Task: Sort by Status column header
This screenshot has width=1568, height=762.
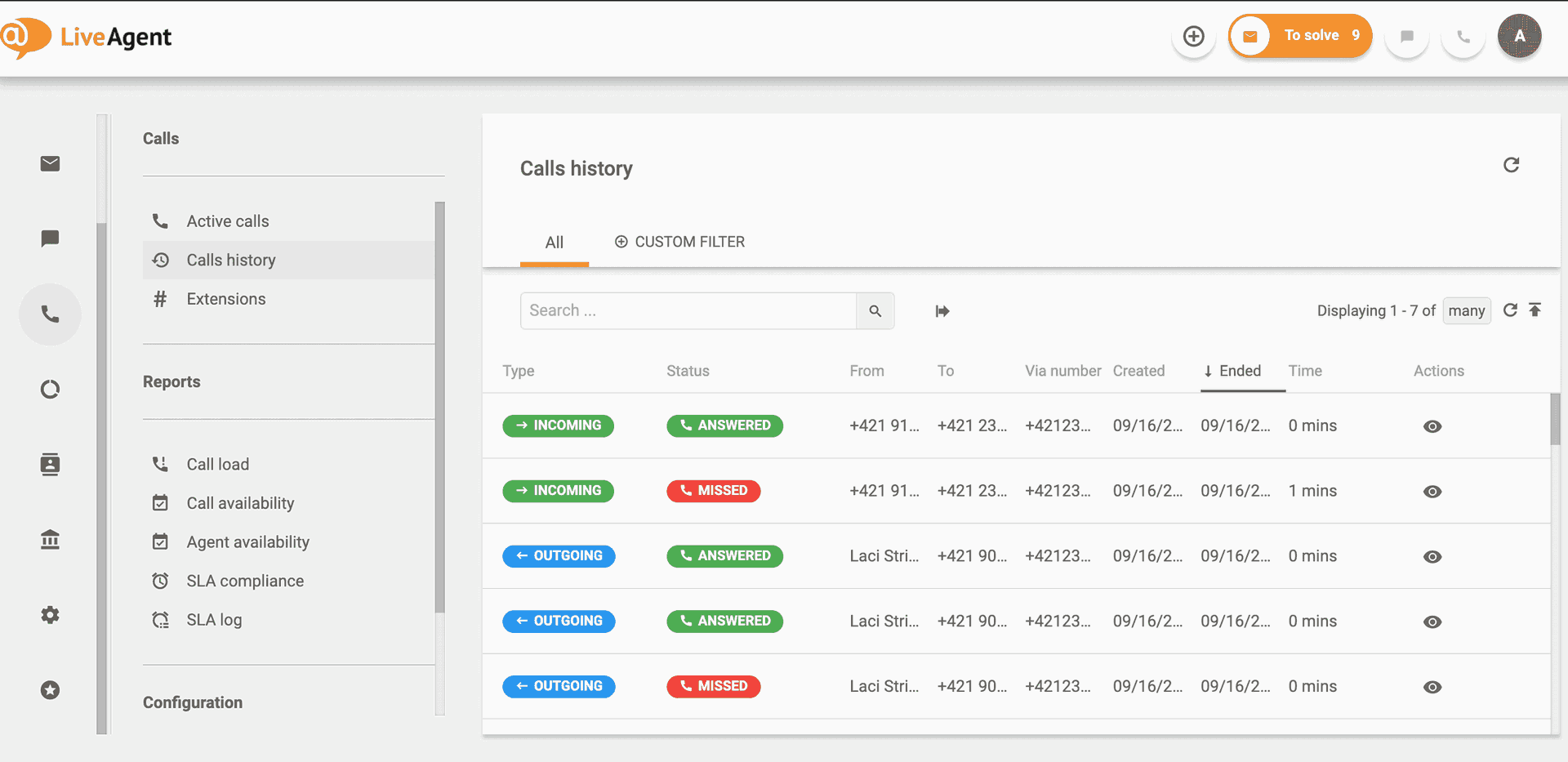Action: (688, 371)
